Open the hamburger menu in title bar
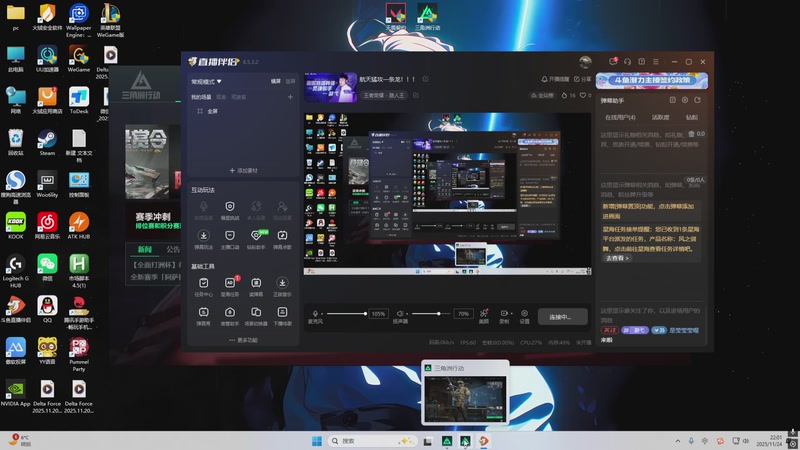800x450 pixels. click(x=656, y=62)
